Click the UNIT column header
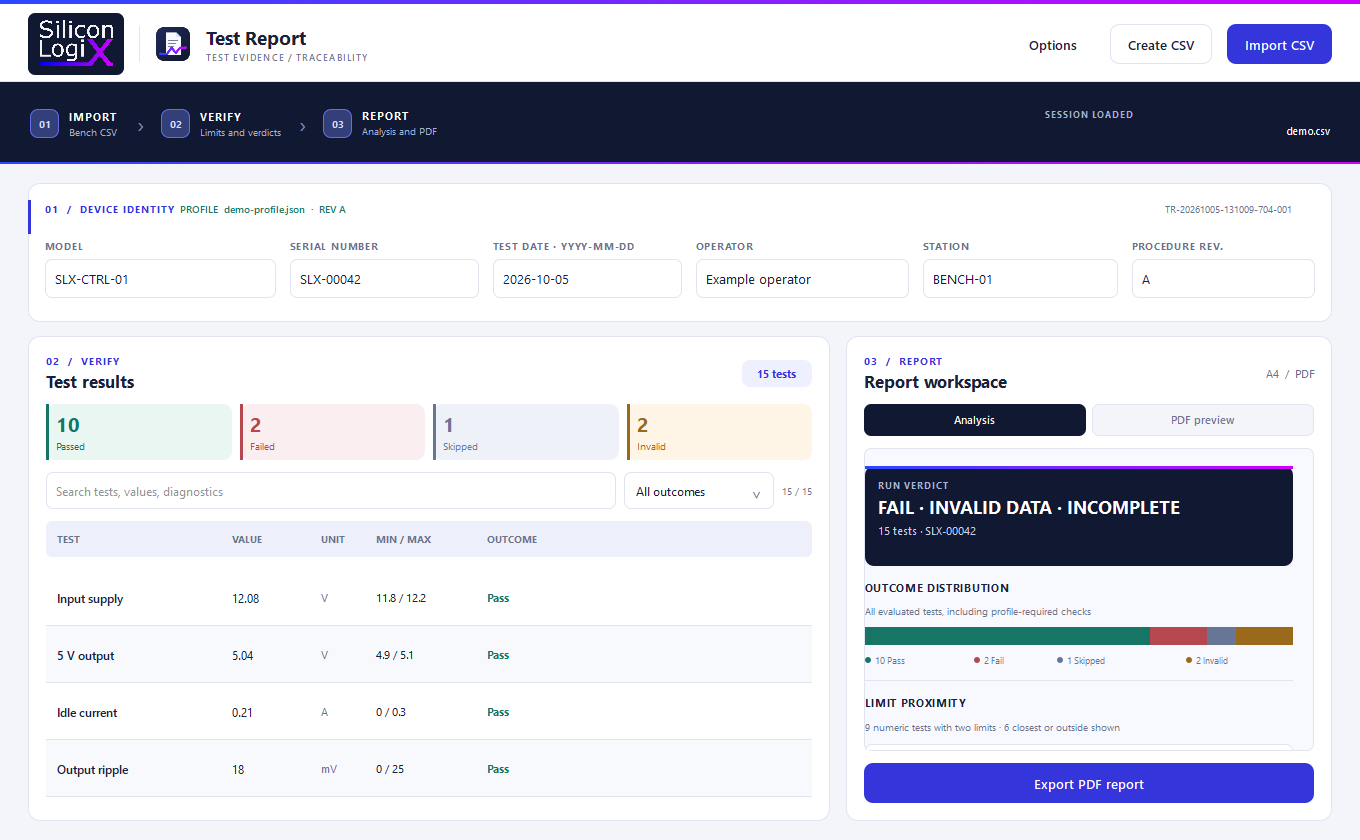1360x840 pixels. point(333,539)
